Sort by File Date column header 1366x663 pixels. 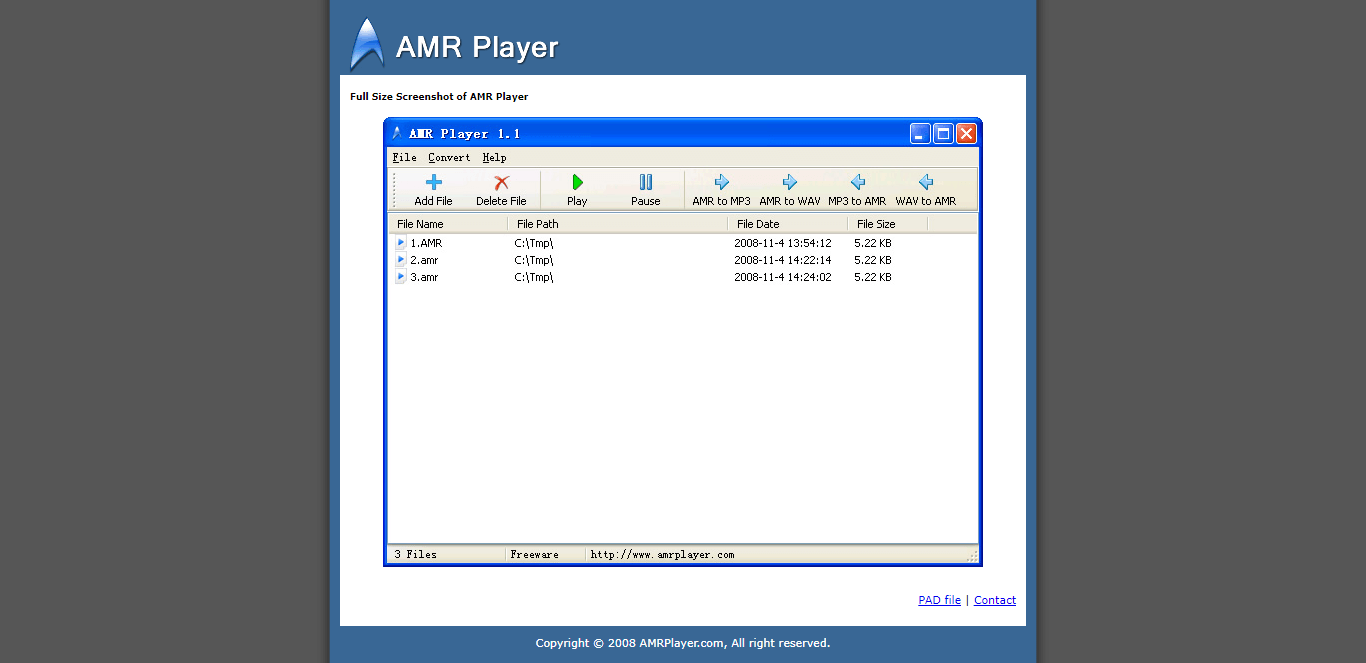788,224
